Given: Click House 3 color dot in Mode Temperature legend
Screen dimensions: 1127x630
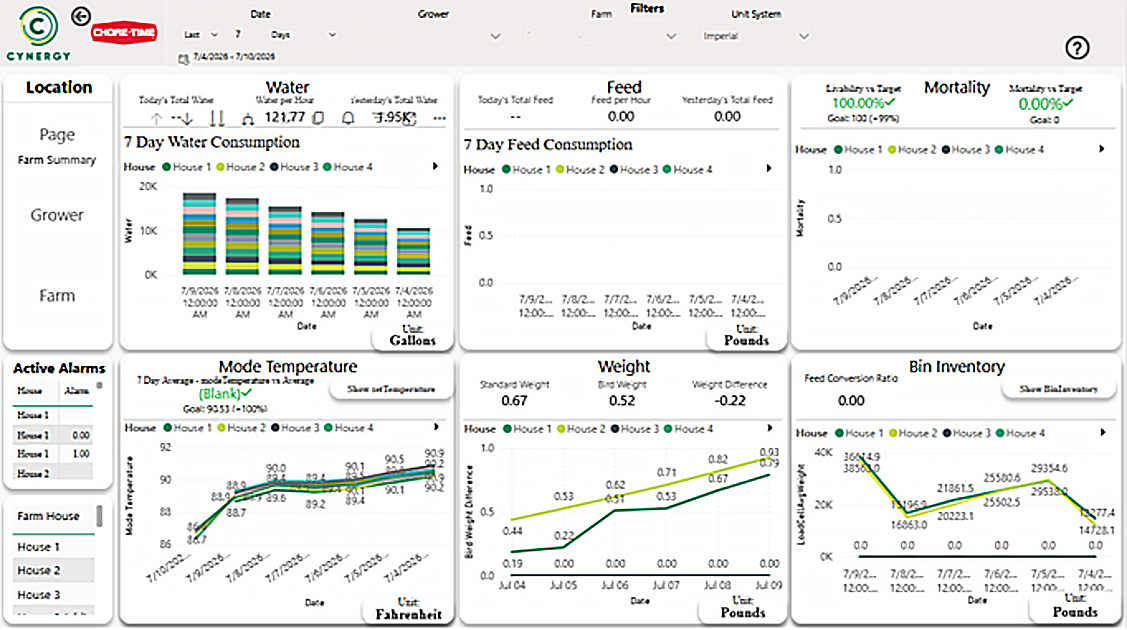Looking at the screenshot, I should pyautogui.click(x=275, y=427).
